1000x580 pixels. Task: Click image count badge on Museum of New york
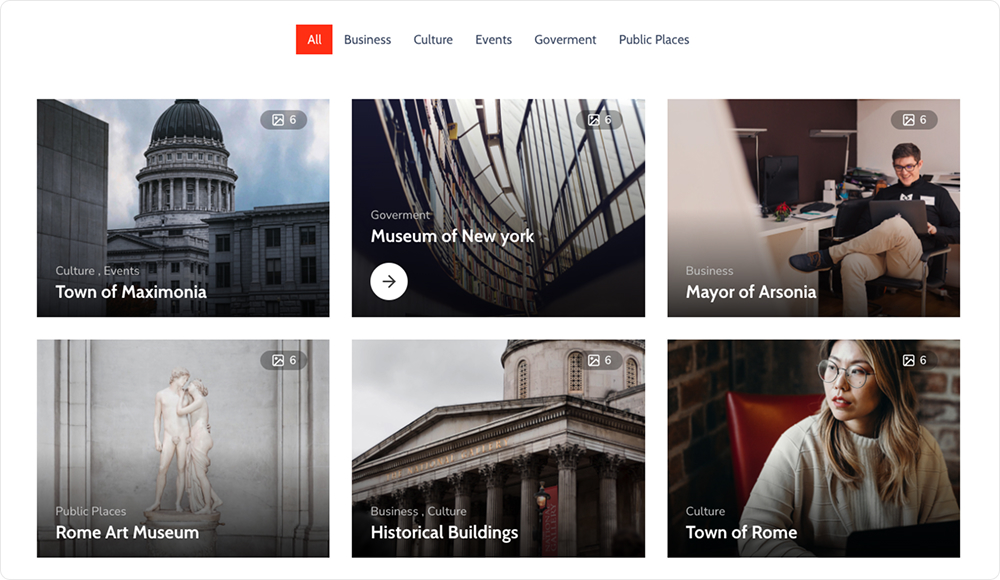[599, 120]
